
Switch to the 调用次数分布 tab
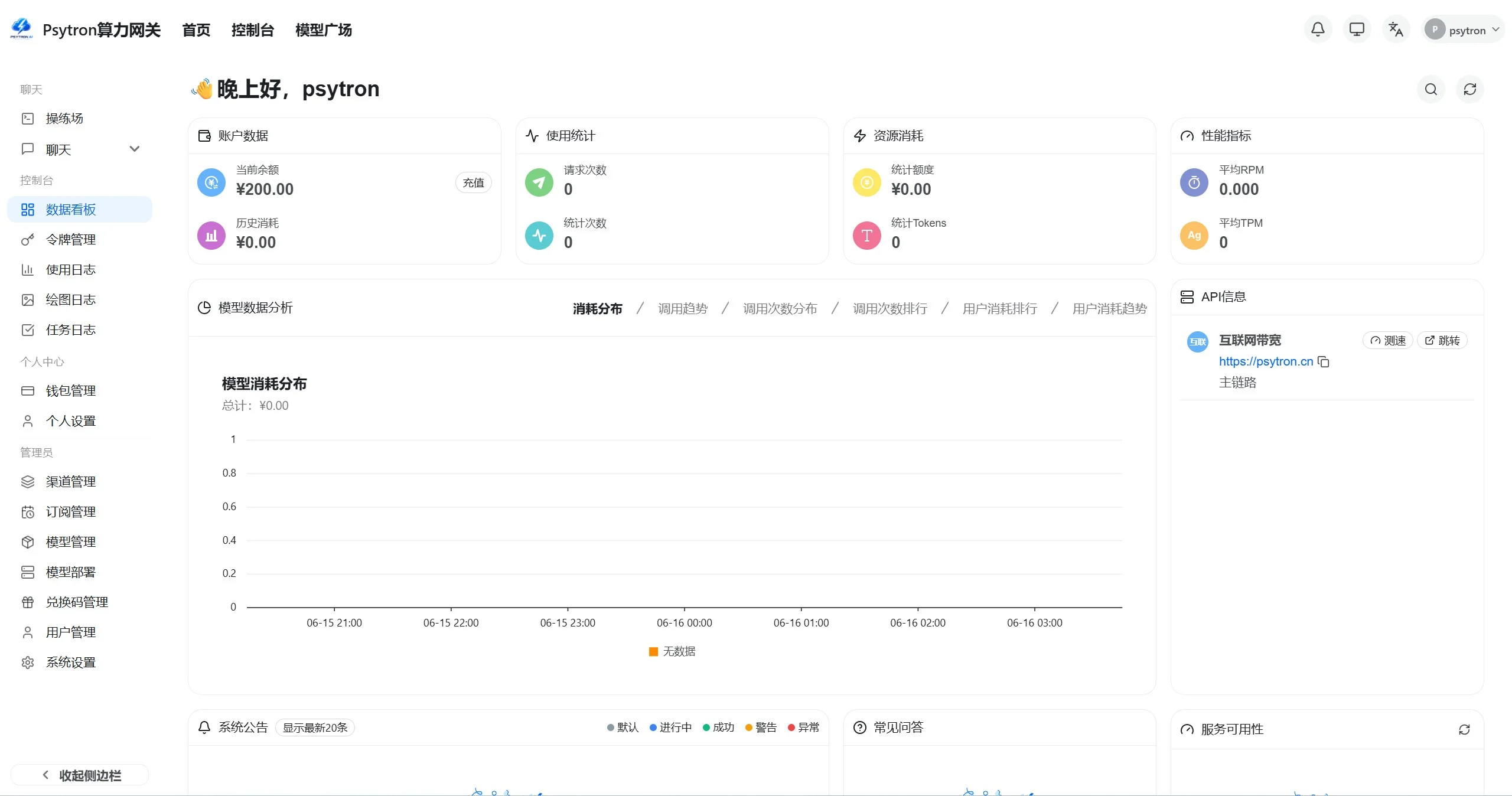click(780, 309)
